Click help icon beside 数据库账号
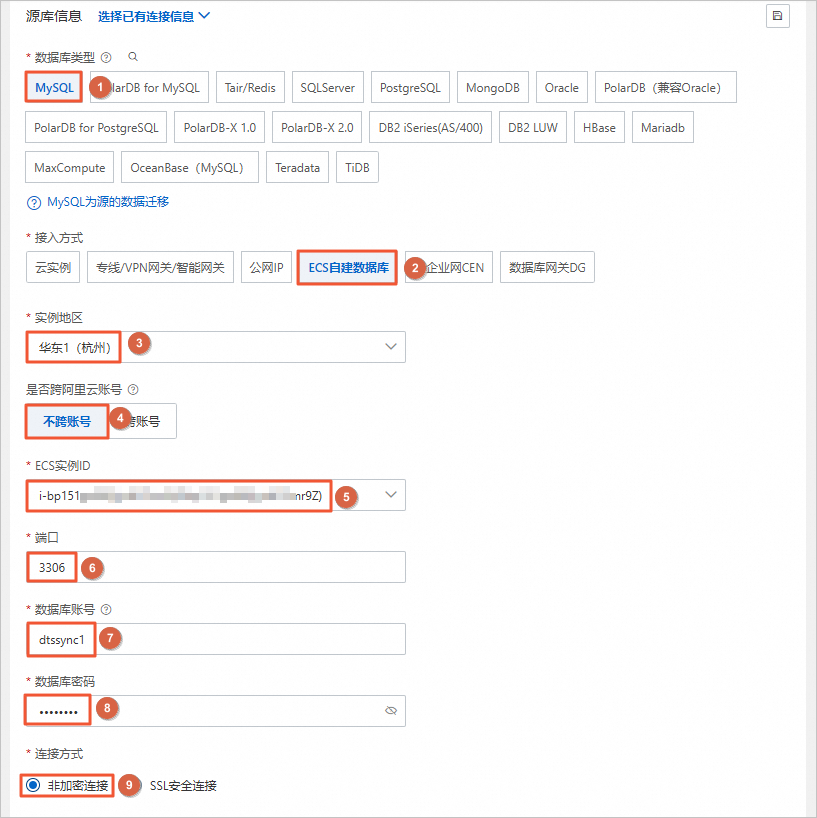The width and height of the screenshot is (817, 818). pyautogui.click(x=106, y=609)
